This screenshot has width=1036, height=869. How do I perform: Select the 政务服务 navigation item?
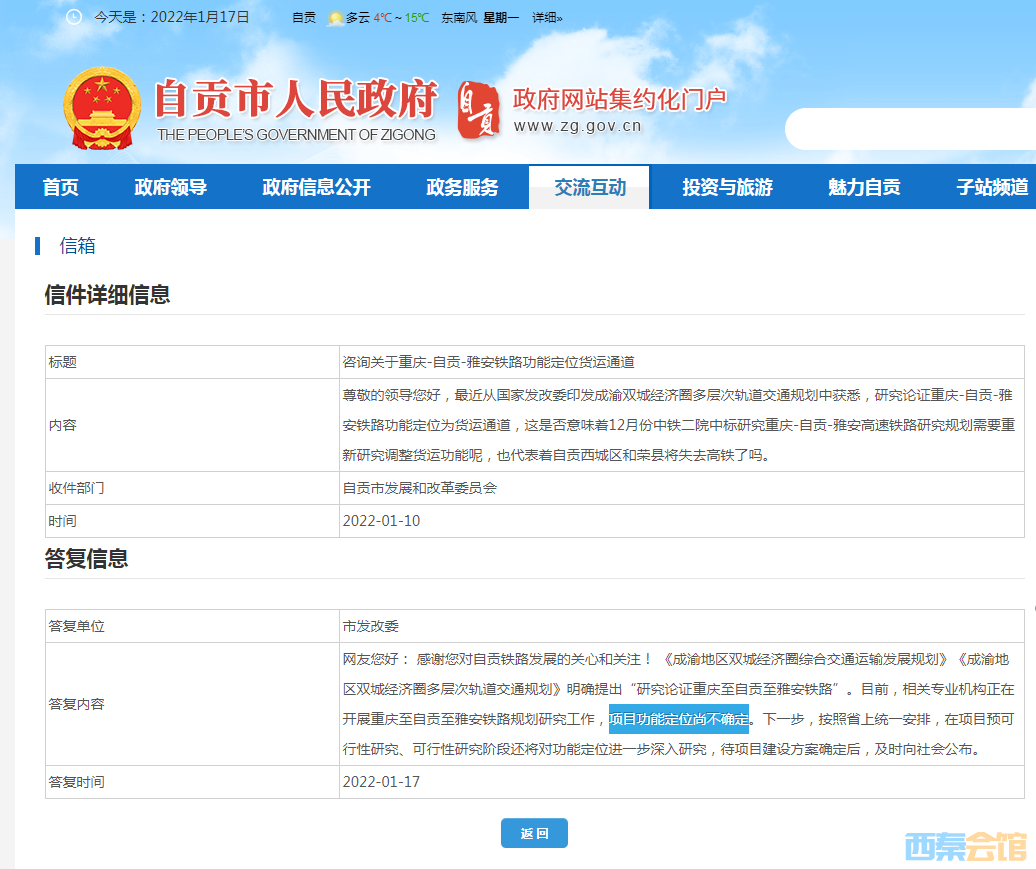tap(462, 187)
